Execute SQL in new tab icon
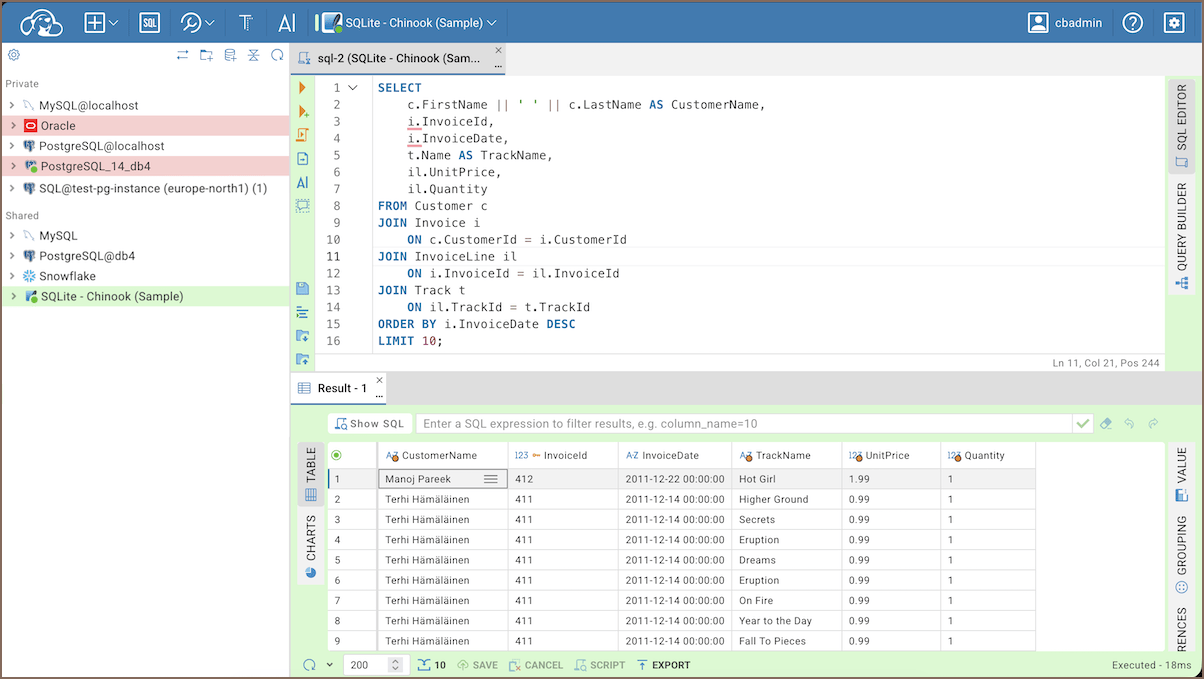 [303, 111]
